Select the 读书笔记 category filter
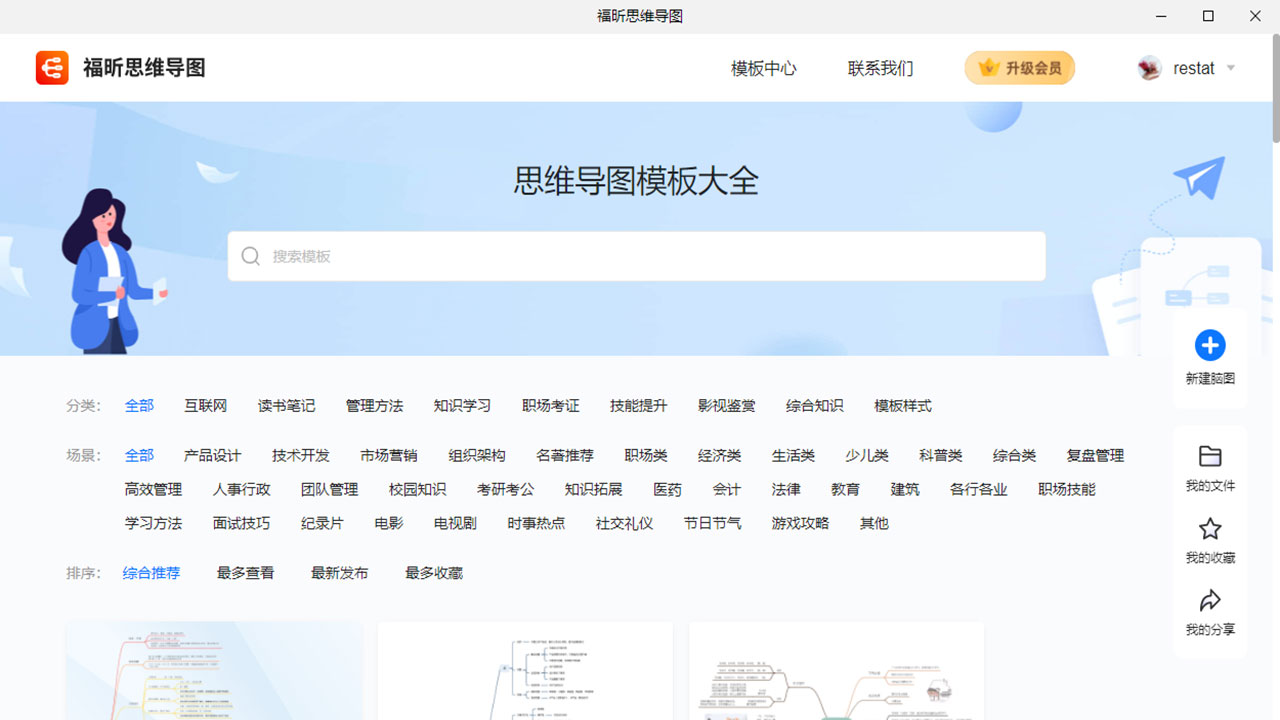Screen dimensions: 1280x720 click(x=287, y=405)
